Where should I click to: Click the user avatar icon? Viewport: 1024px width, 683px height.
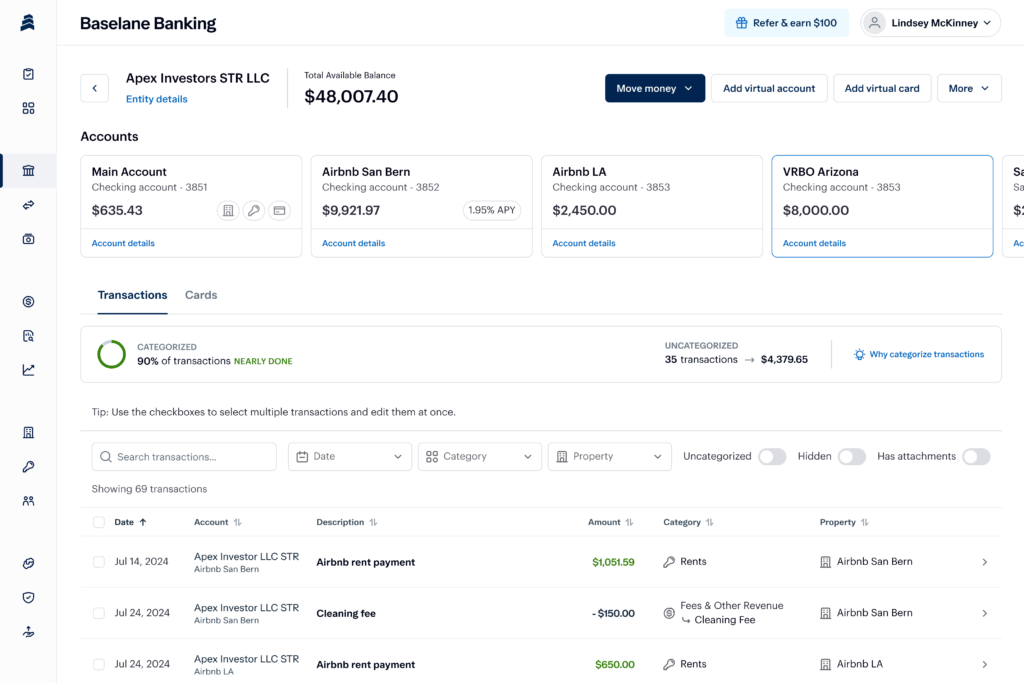(x=874, y=23)
